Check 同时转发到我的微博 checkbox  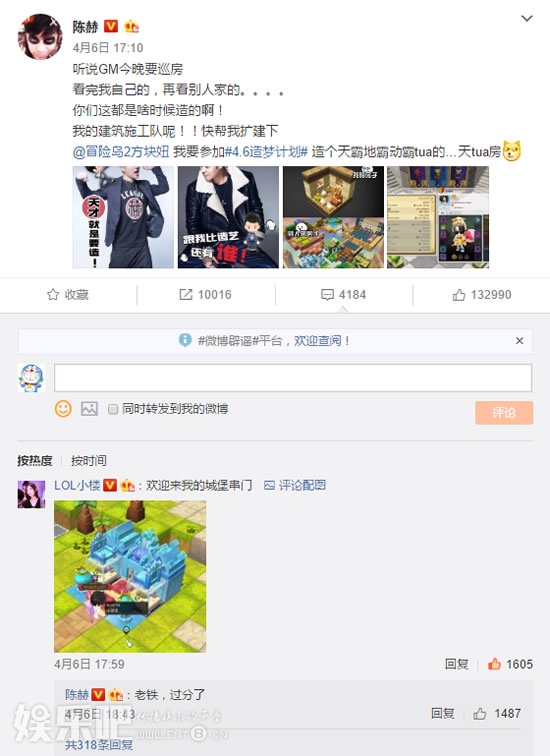[113, 409]
